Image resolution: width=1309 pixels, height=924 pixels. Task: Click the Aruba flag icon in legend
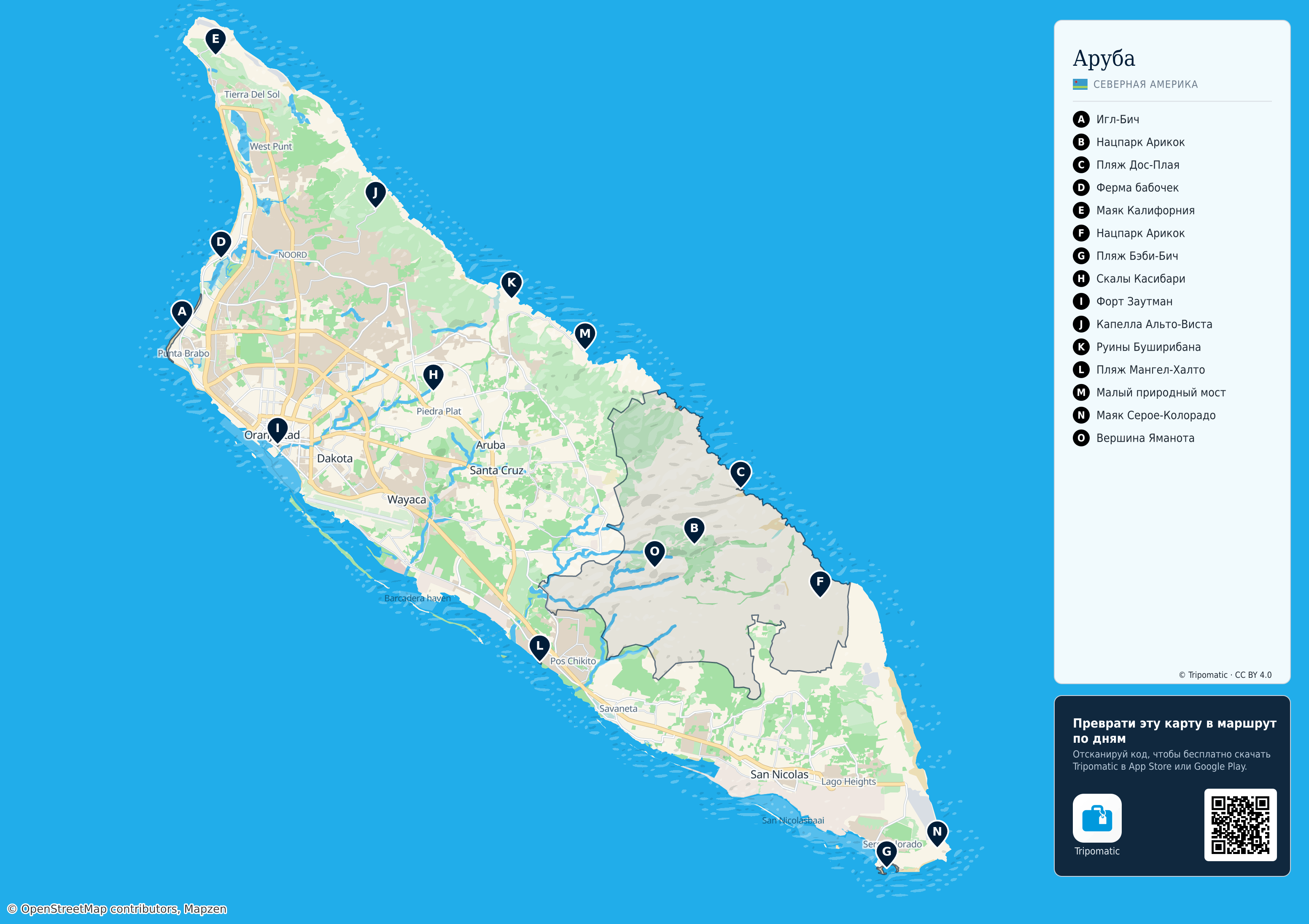coord(1080,84)
